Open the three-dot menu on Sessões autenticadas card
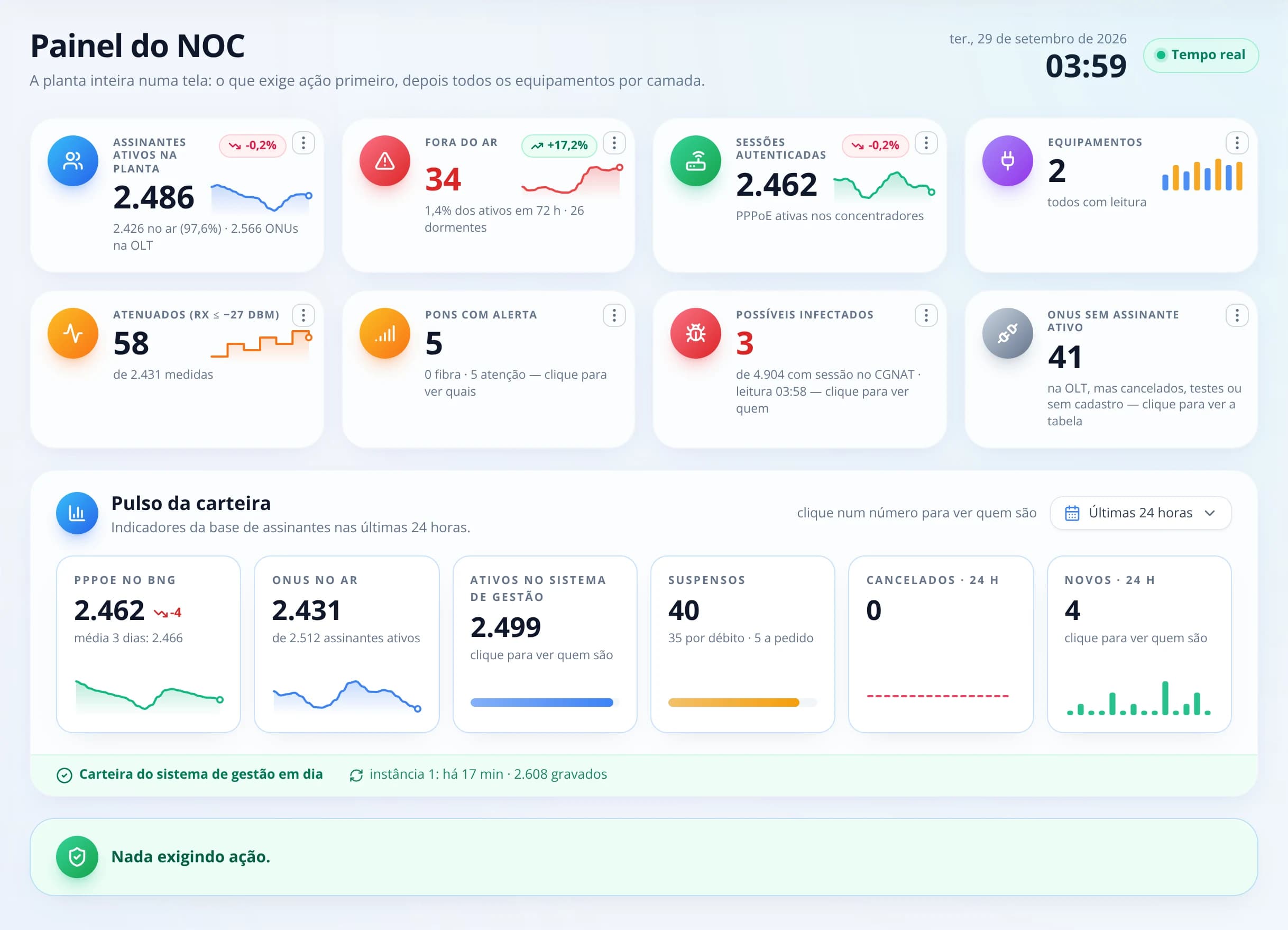The image size is (1288, 930). tap(926, 143)
